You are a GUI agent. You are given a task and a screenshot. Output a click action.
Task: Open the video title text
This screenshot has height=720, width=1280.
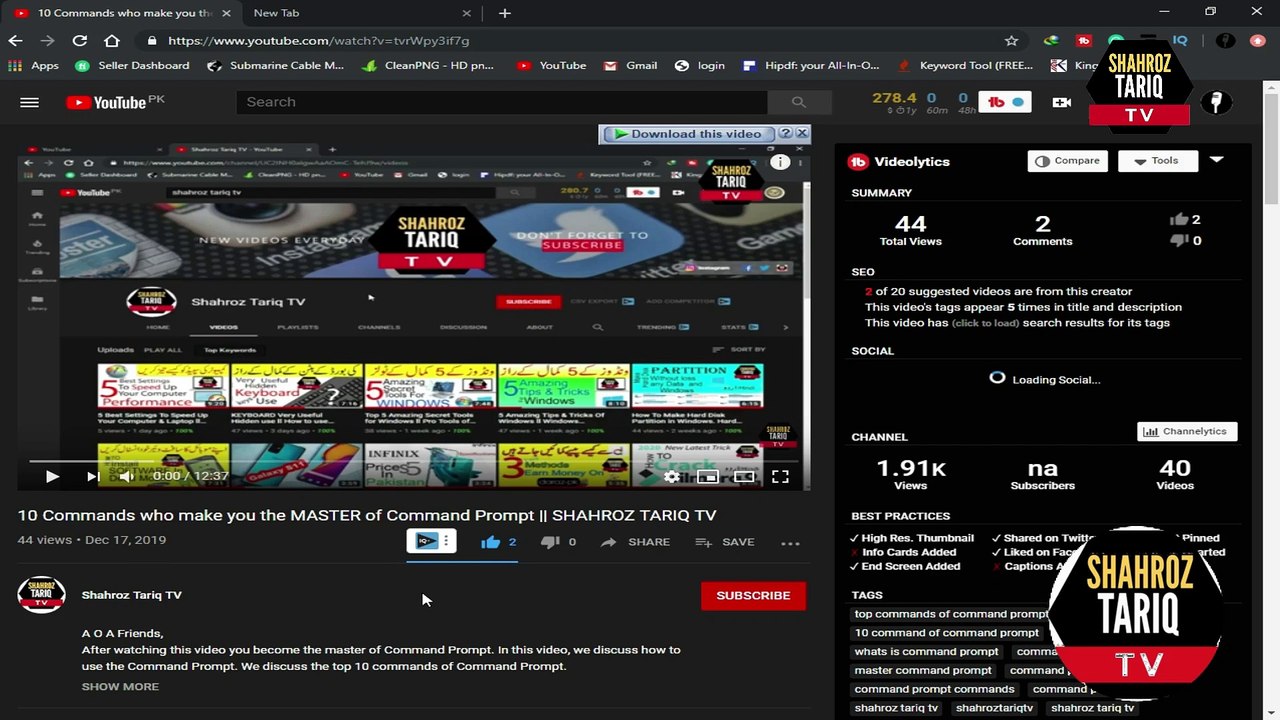[367, 515]
